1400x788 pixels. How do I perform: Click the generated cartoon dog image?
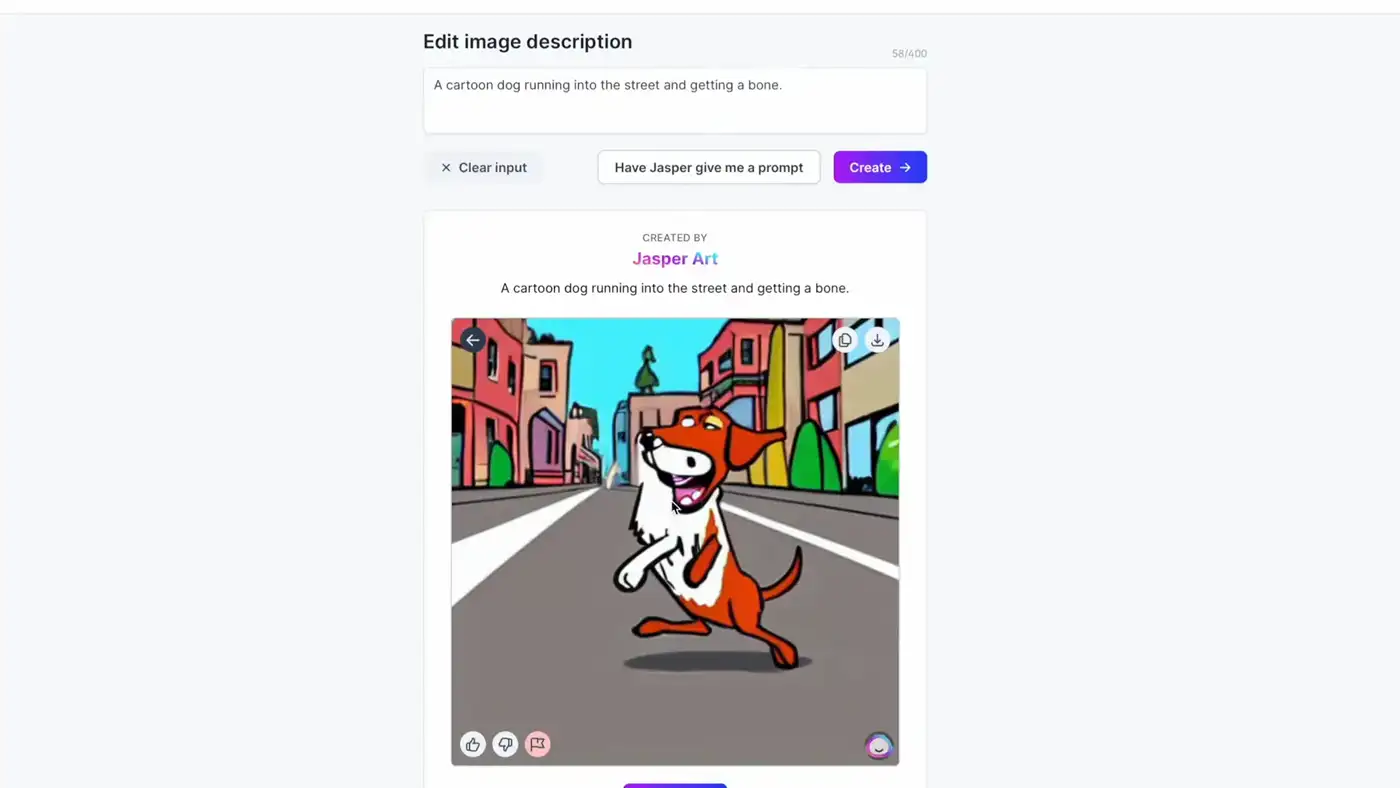675,542
